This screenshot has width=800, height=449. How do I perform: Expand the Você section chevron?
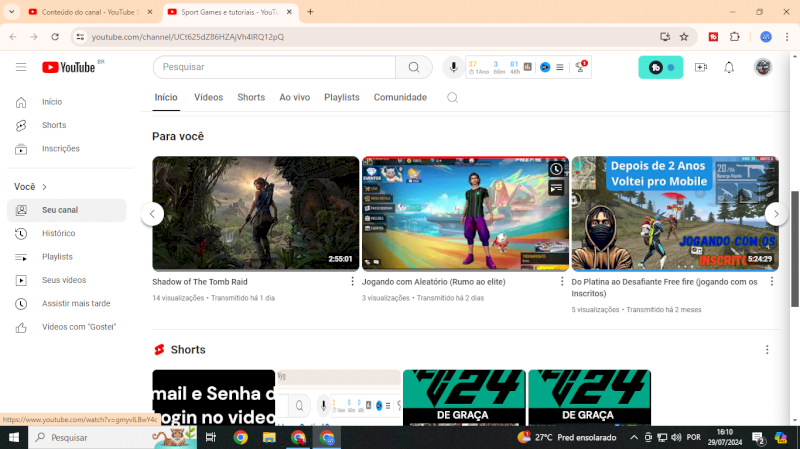click(44, 187)
